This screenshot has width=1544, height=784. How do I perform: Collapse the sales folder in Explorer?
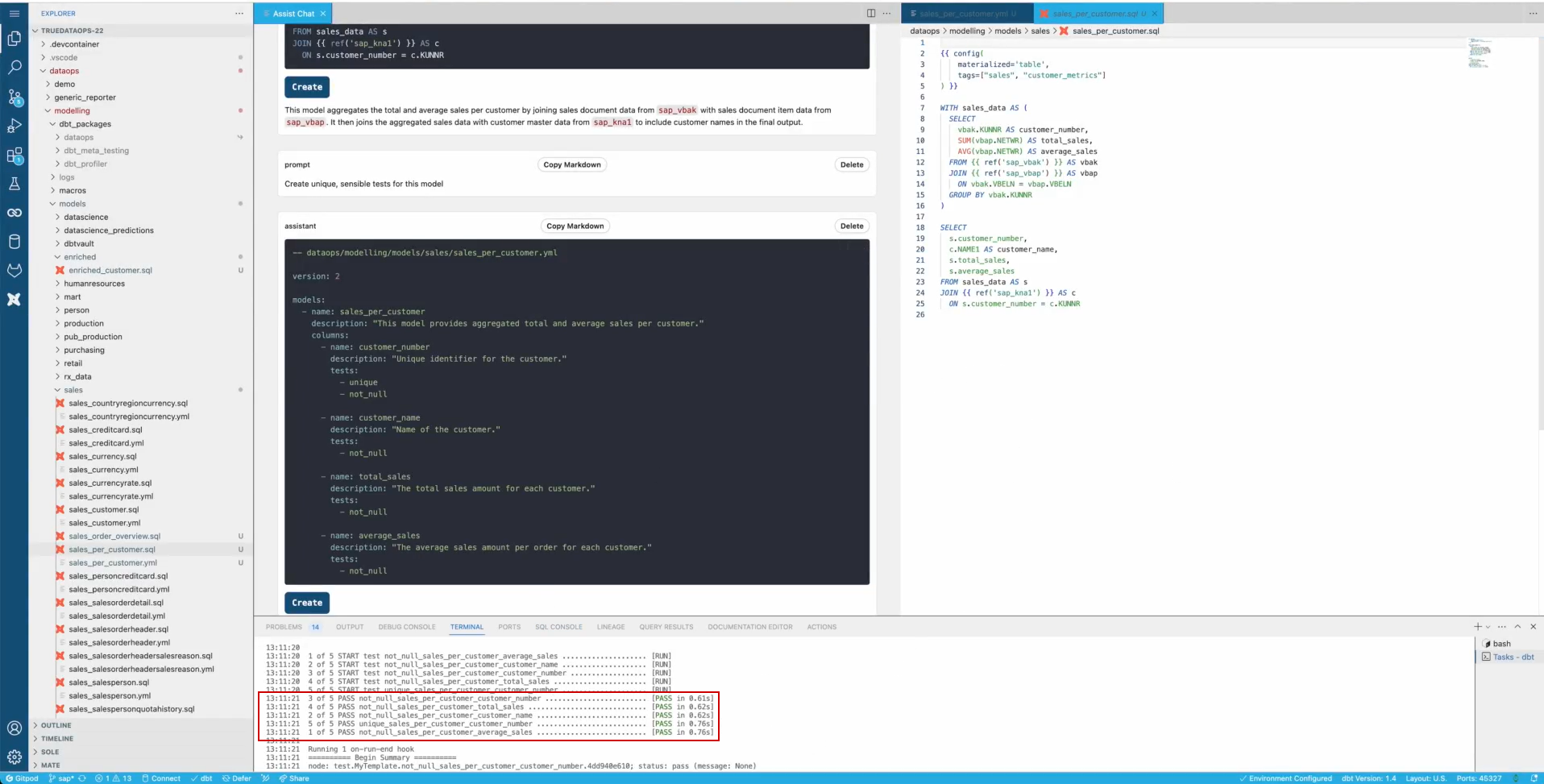(x=73, y=389)
